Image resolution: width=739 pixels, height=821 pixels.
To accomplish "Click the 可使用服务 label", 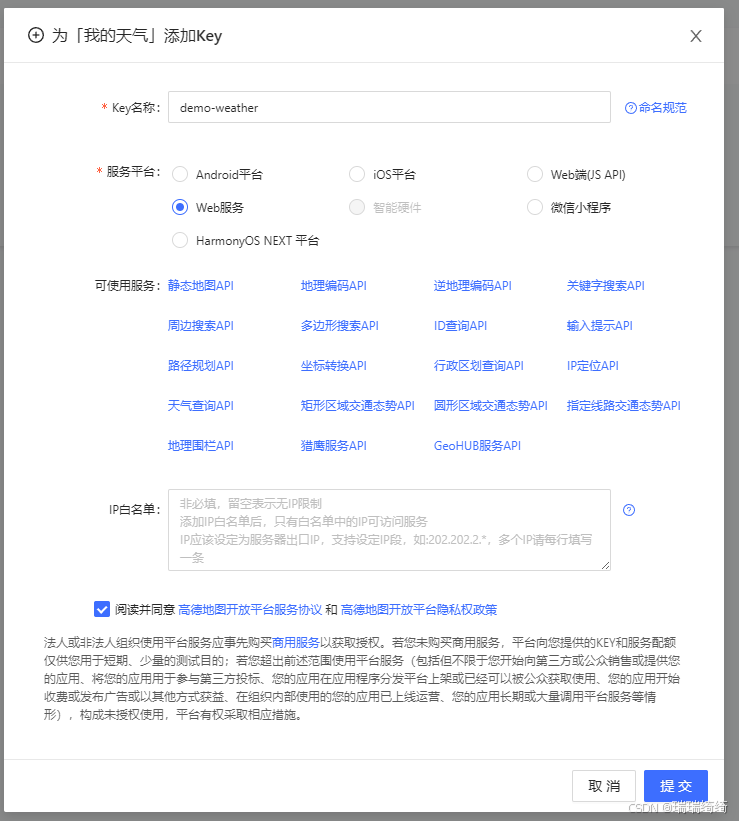I will (x=127, y=285).
